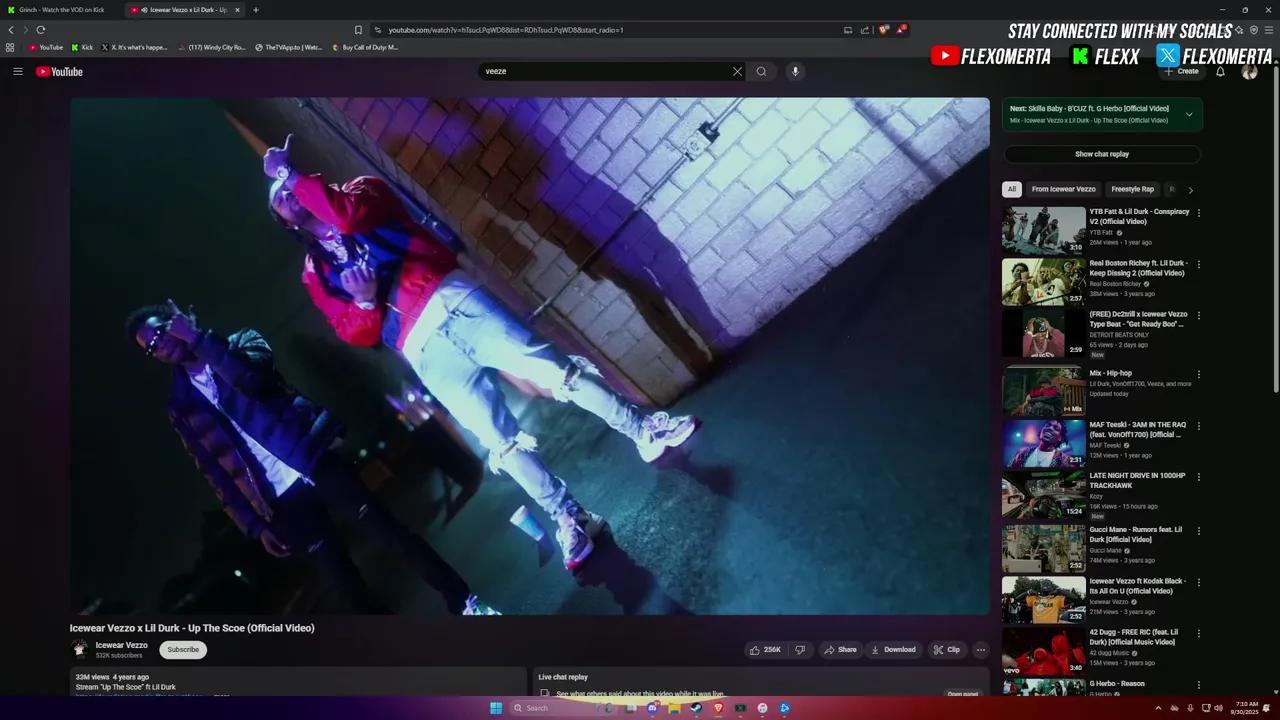Image resolution: width=1280 pixels, height=720 pixels.
Task: Open Brave Shields lion icon
Action: (883, 30)
